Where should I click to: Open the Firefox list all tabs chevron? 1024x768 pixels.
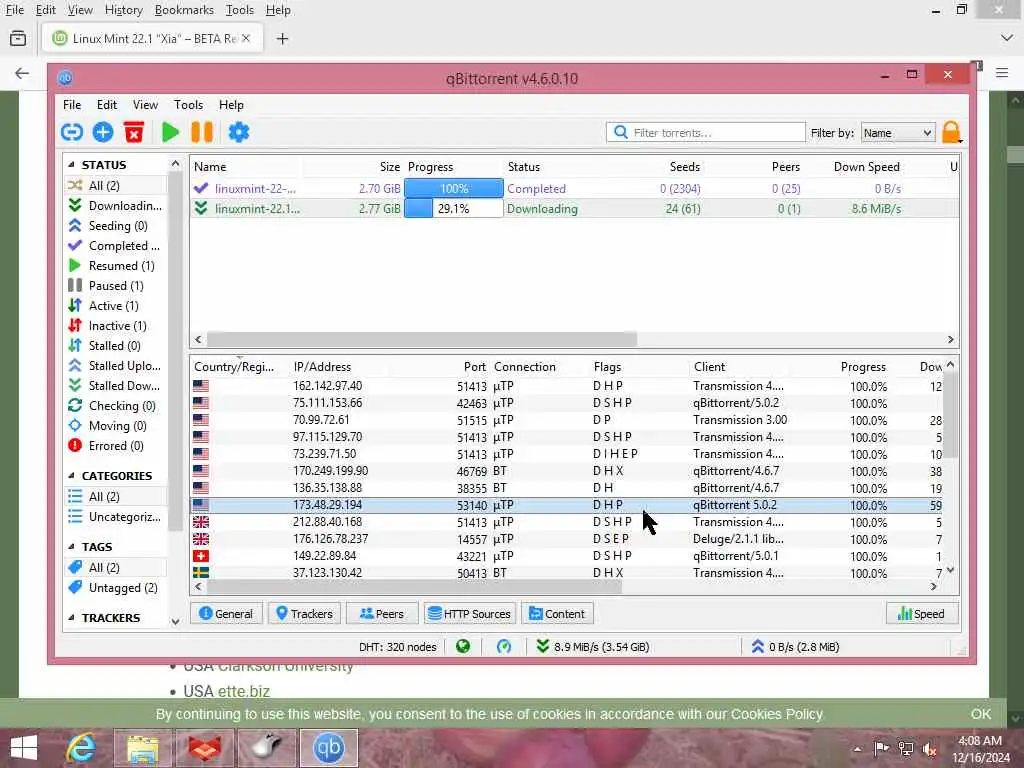coord(1006,39)
